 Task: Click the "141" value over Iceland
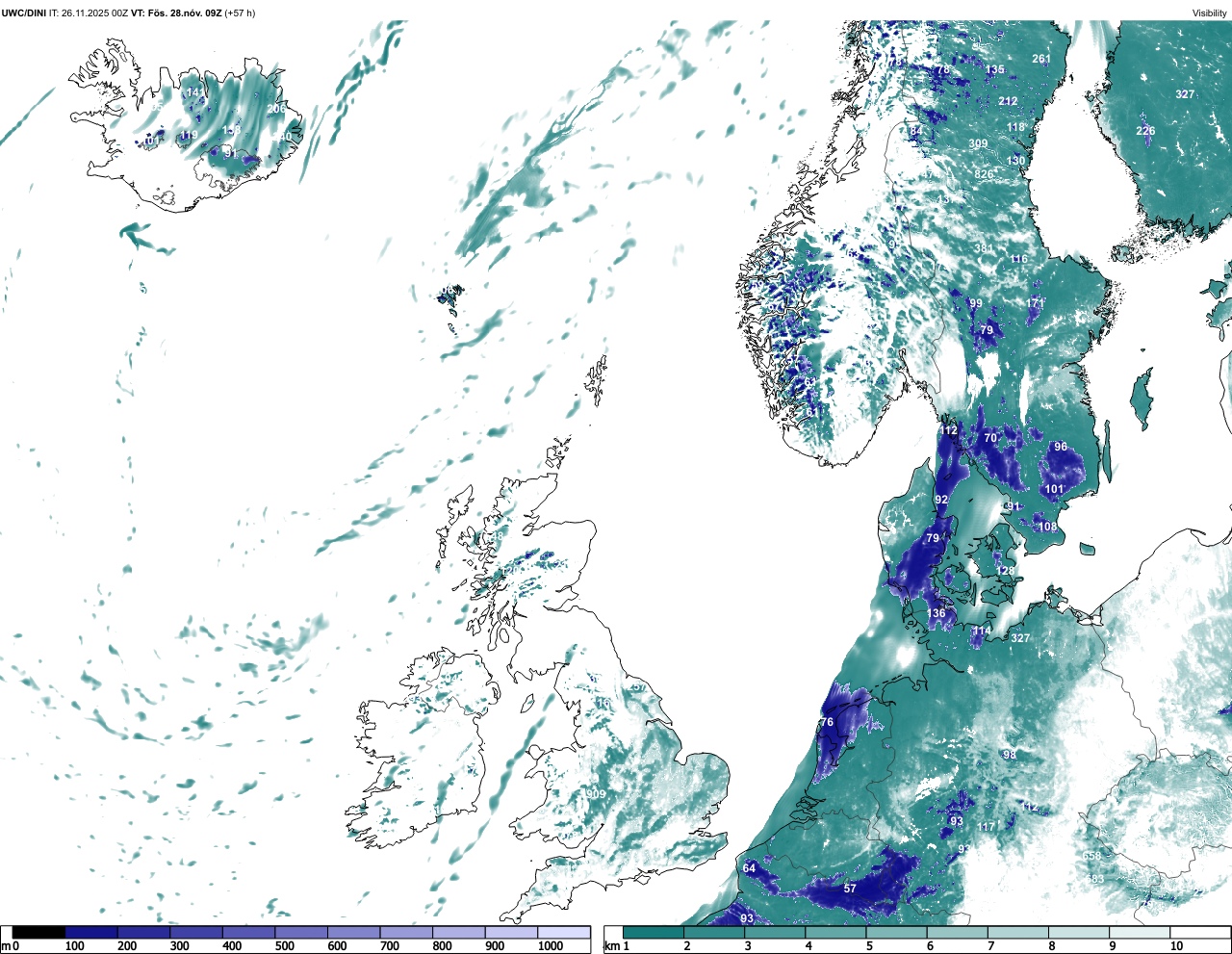(x=194, y=92)
